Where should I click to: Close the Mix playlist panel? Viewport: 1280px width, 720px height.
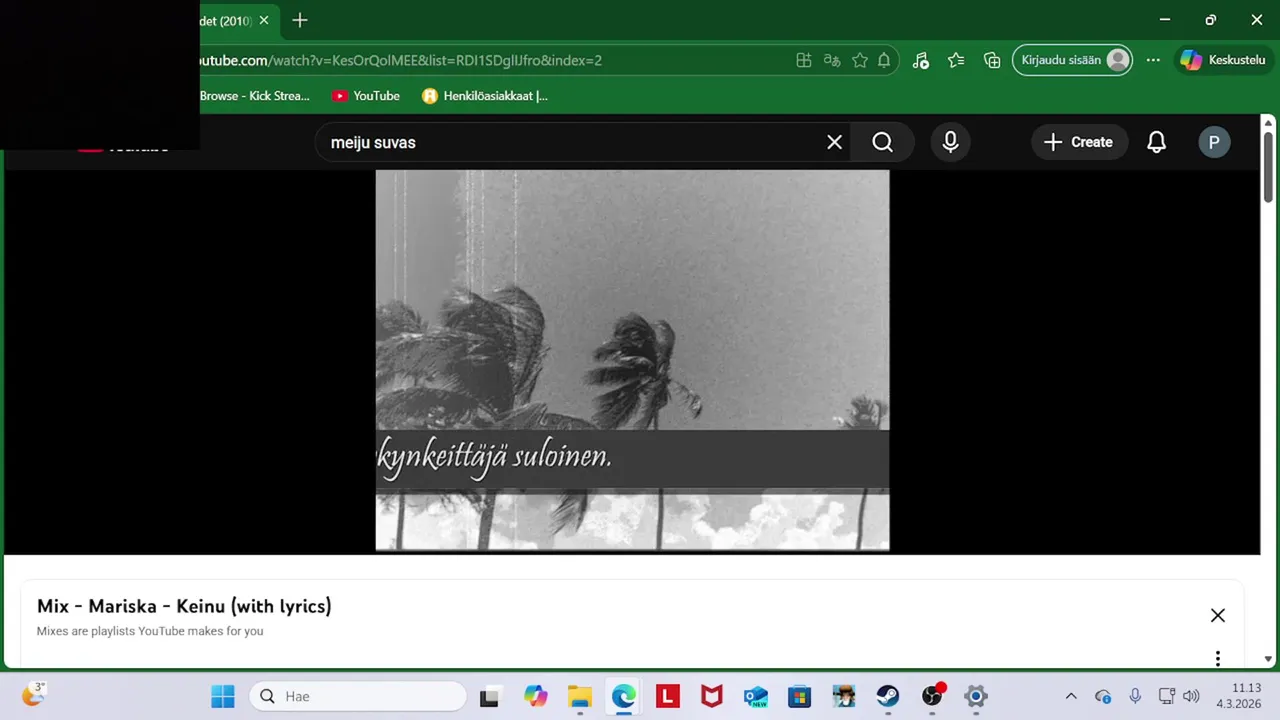pyautogui.click(x=1217, y=615)
